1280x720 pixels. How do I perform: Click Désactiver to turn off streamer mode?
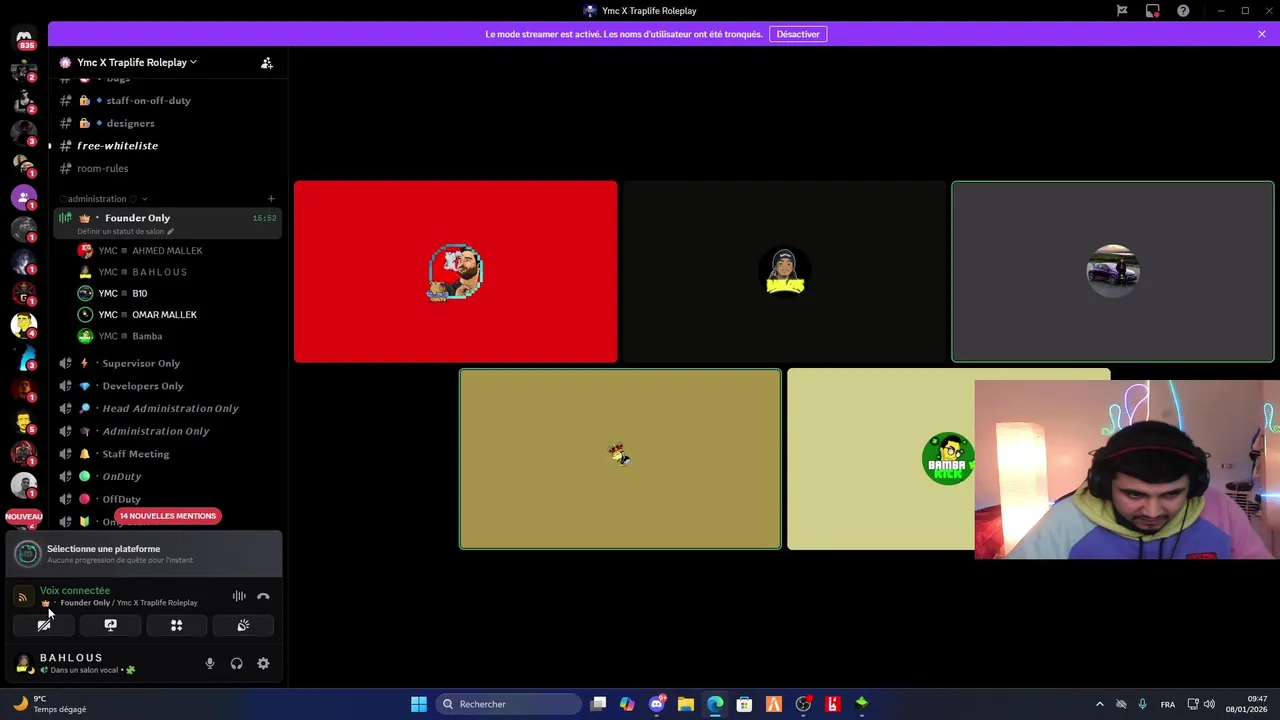click(x=798, y=34)
